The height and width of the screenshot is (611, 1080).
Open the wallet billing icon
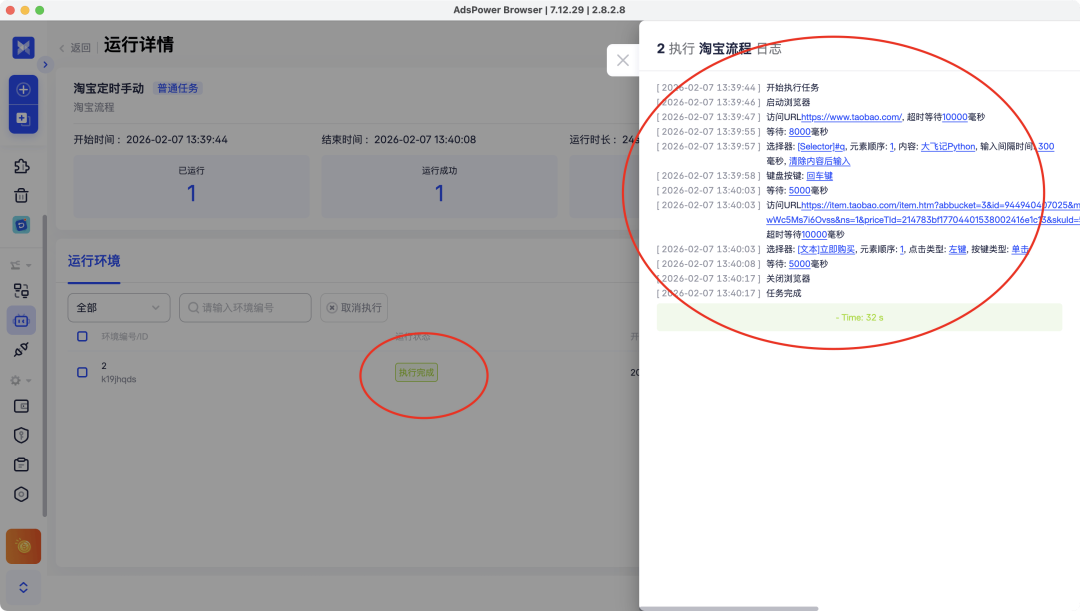coord(21,406)
